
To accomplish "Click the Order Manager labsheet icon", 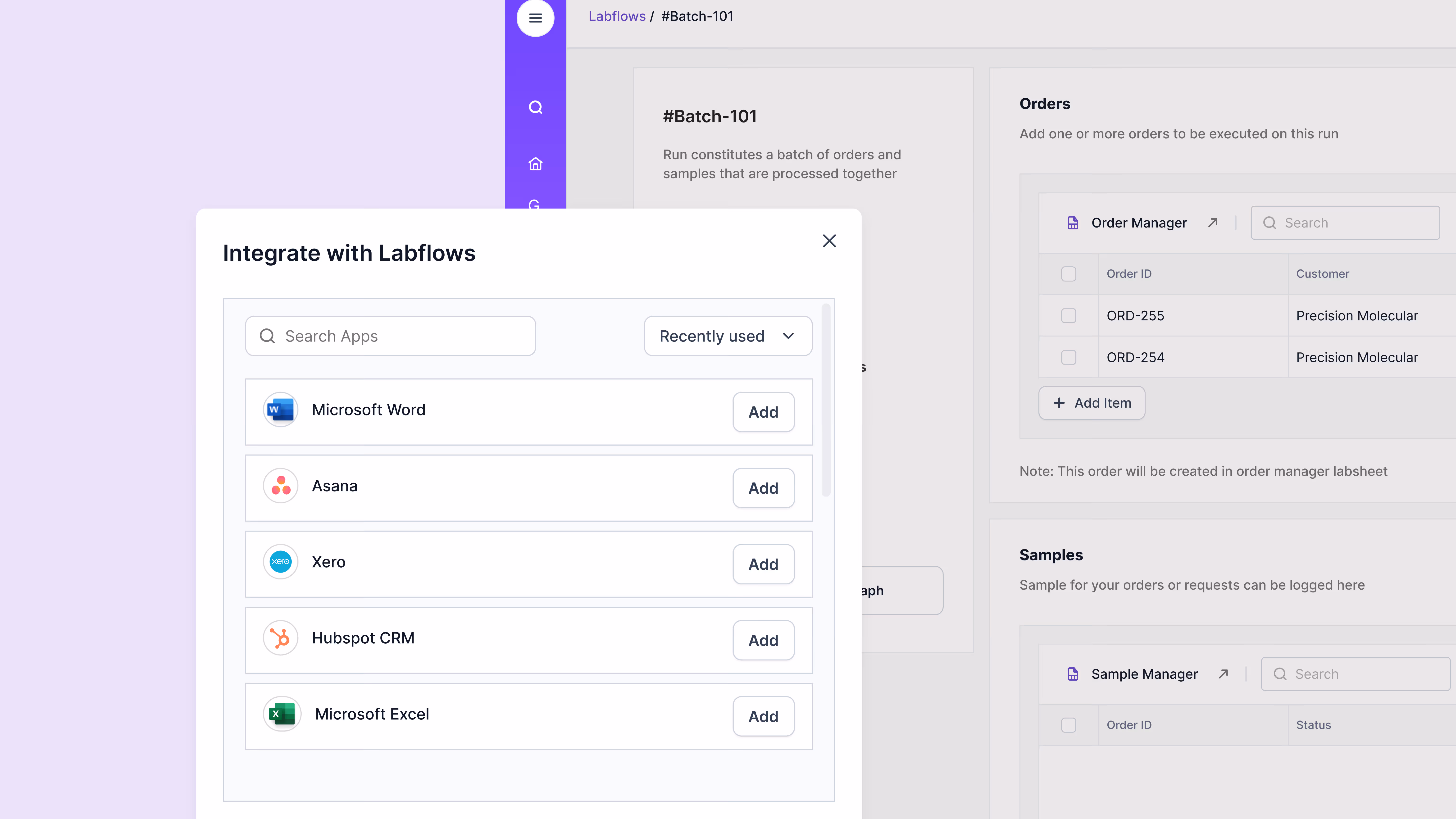I will (x=1072, y=223).
